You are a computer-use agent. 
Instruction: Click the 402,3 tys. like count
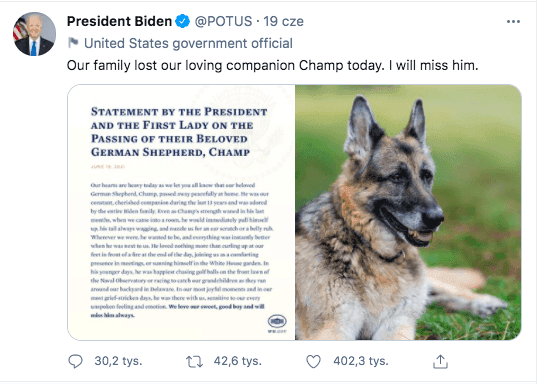pos(361,361)
